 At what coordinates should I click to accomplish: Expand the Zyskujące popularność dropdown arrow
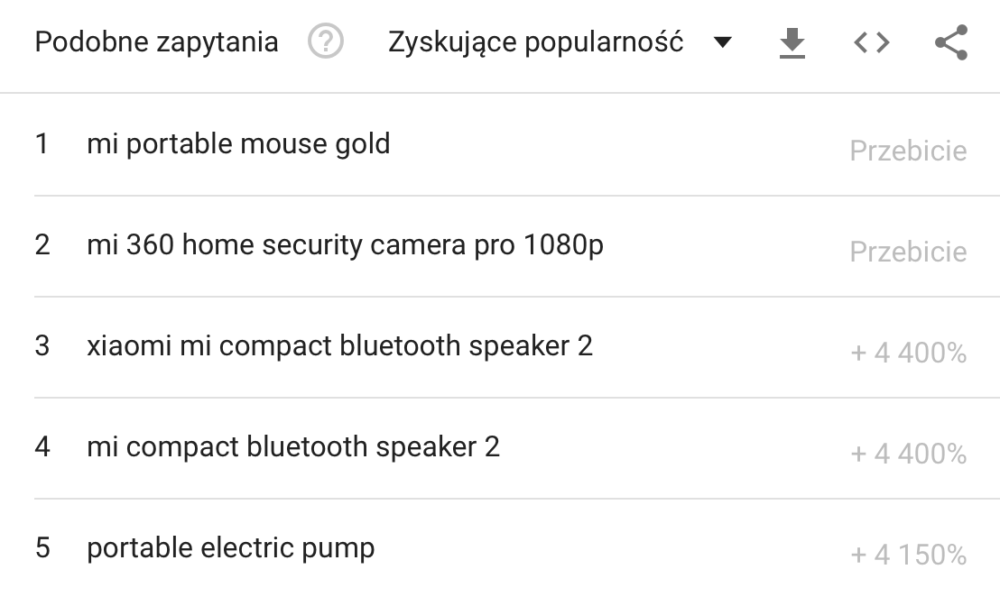click(723, 43)
